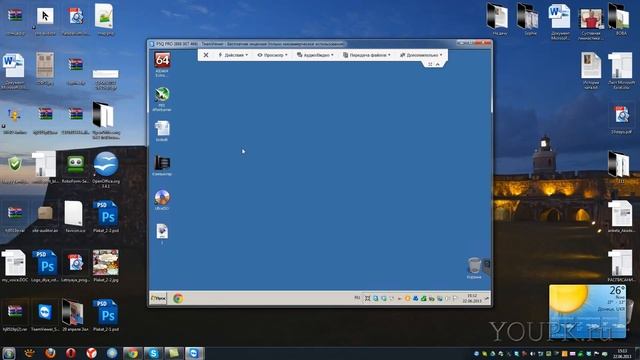Open the 28 апреля photo folder icon
Viewport: 640px width, 360px height.
75,316
